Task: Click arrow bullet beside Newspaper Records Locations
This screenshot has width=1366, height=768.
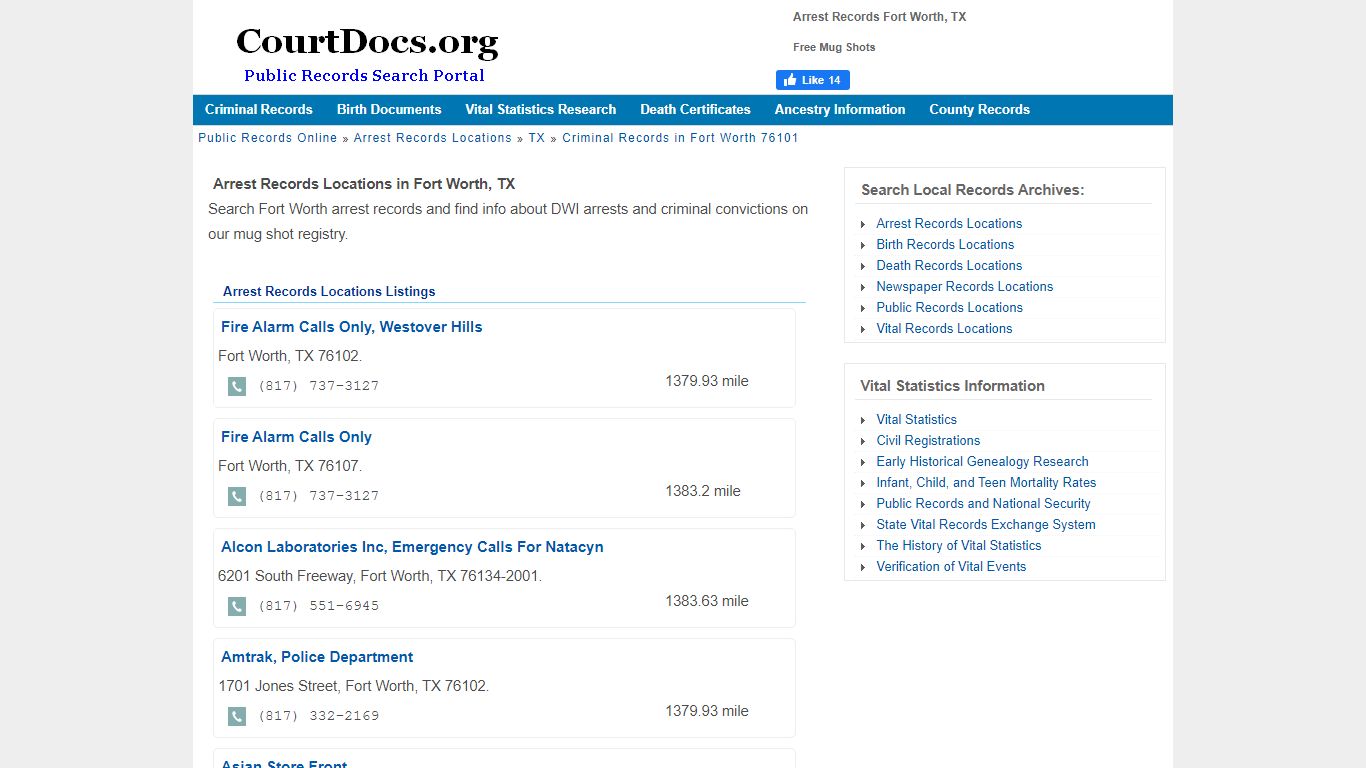Action: click(x=863, y=287)
